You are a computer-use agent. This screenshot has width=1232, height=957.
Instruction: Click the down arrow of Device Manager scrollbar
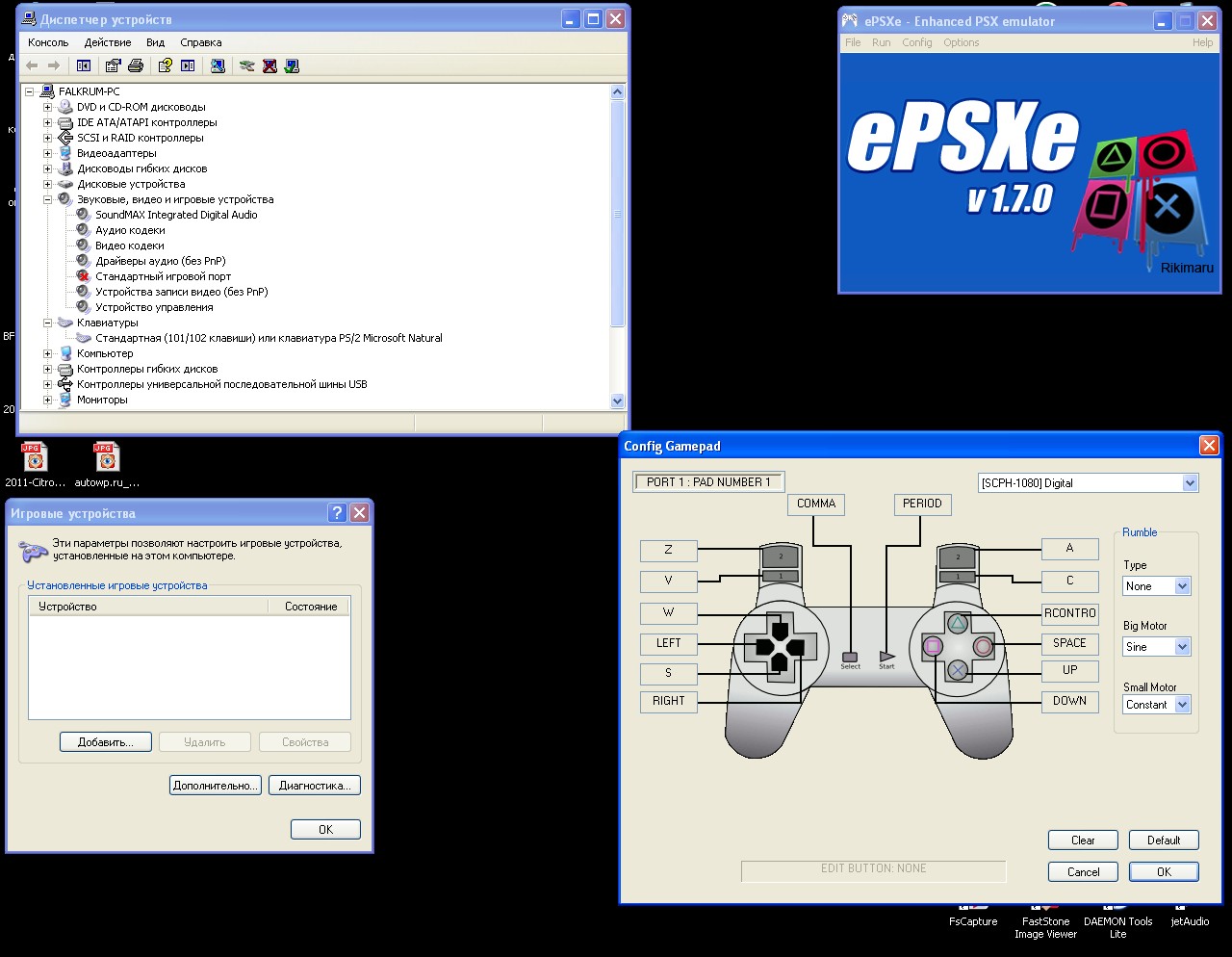[617, 401]
